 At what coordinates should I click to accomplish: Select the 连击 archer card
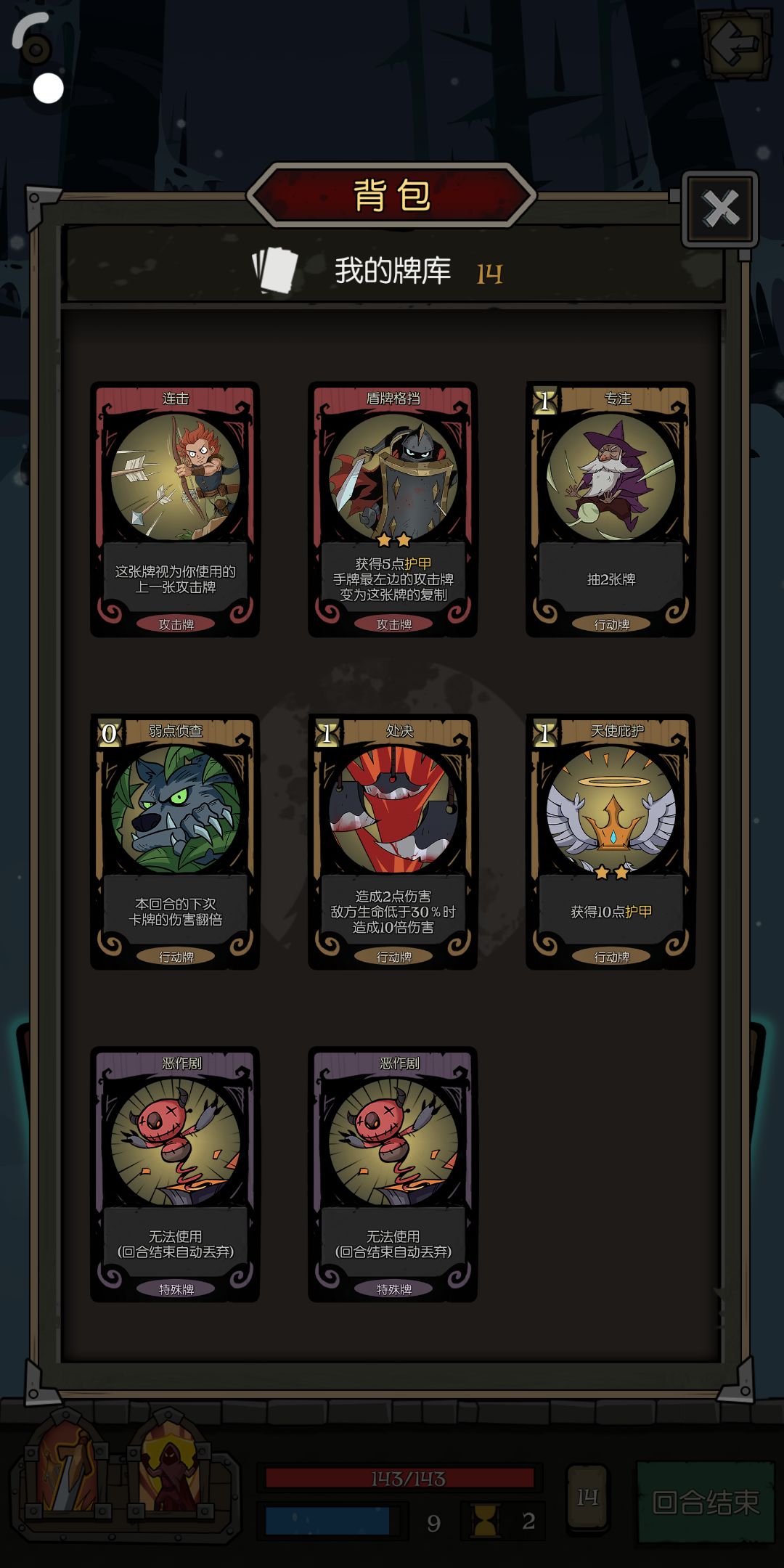point(175,510)
